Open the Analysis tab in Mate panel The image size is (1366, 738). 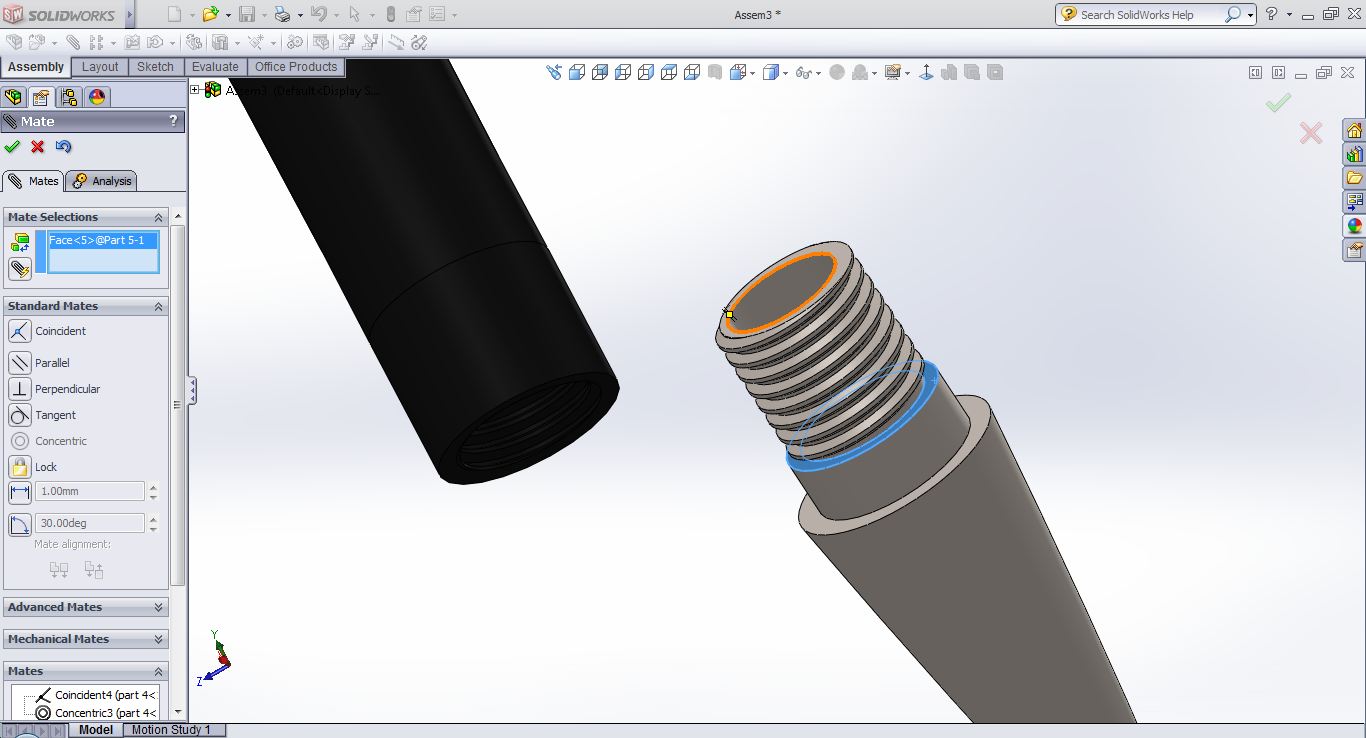(102, 181)
